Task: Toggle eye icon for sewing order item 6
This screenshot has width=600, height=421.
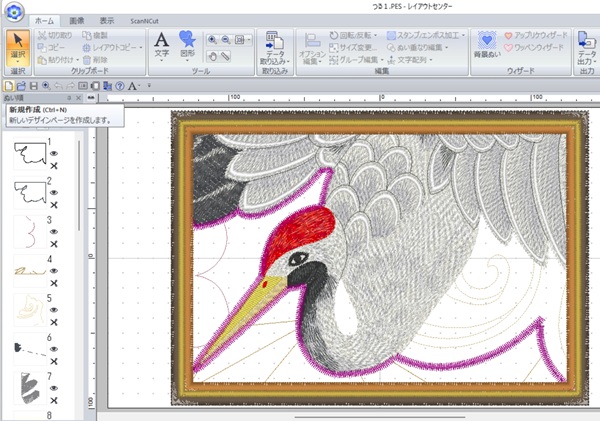Action: [54, 349]
